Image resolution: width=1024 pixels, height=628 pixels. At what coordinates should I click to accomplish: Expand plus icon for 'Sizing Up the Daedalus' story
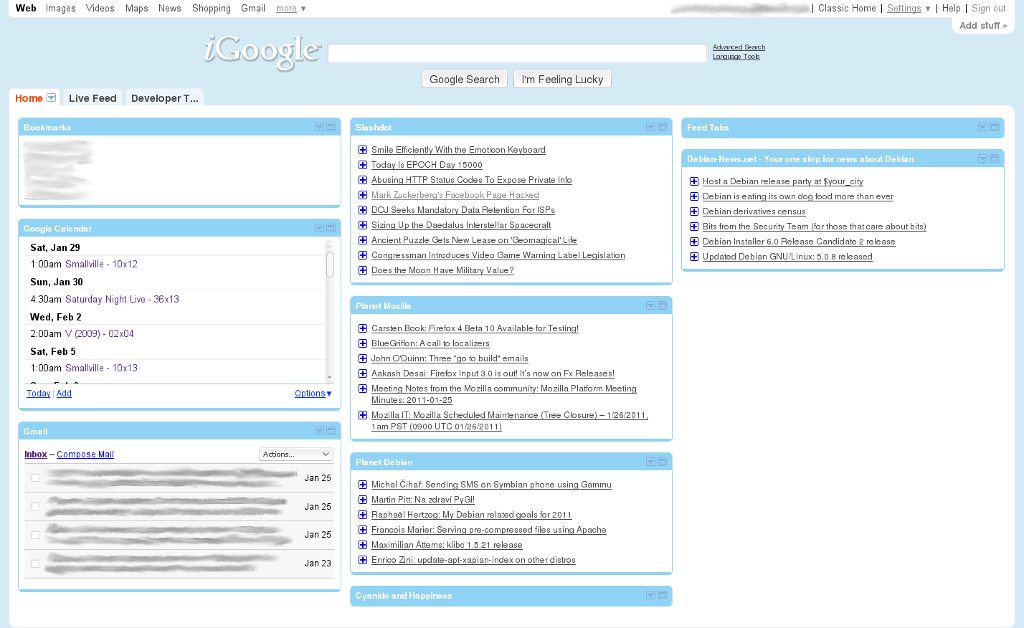362,225
